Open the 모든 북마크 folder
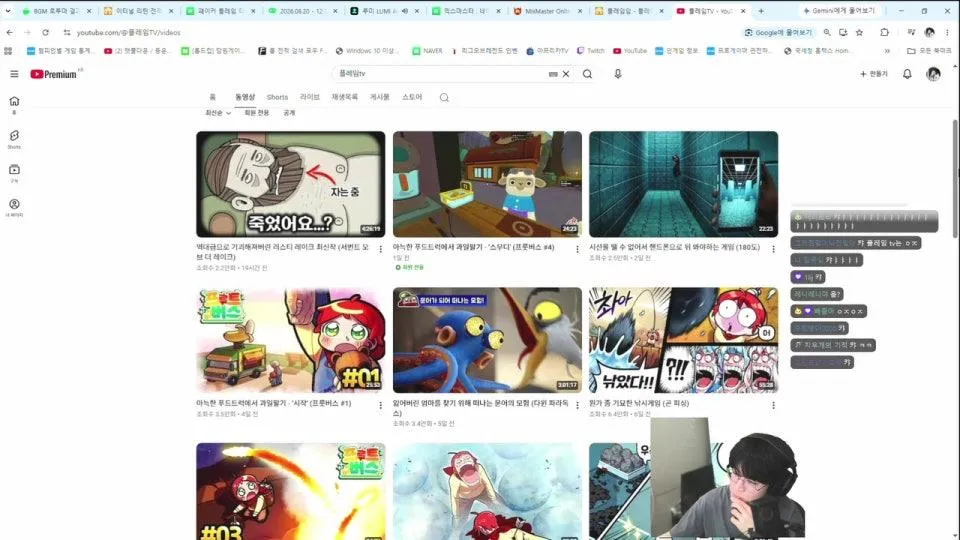Image resolution: width=960 pixels, height=540 pixels. [x=929, y=51]
